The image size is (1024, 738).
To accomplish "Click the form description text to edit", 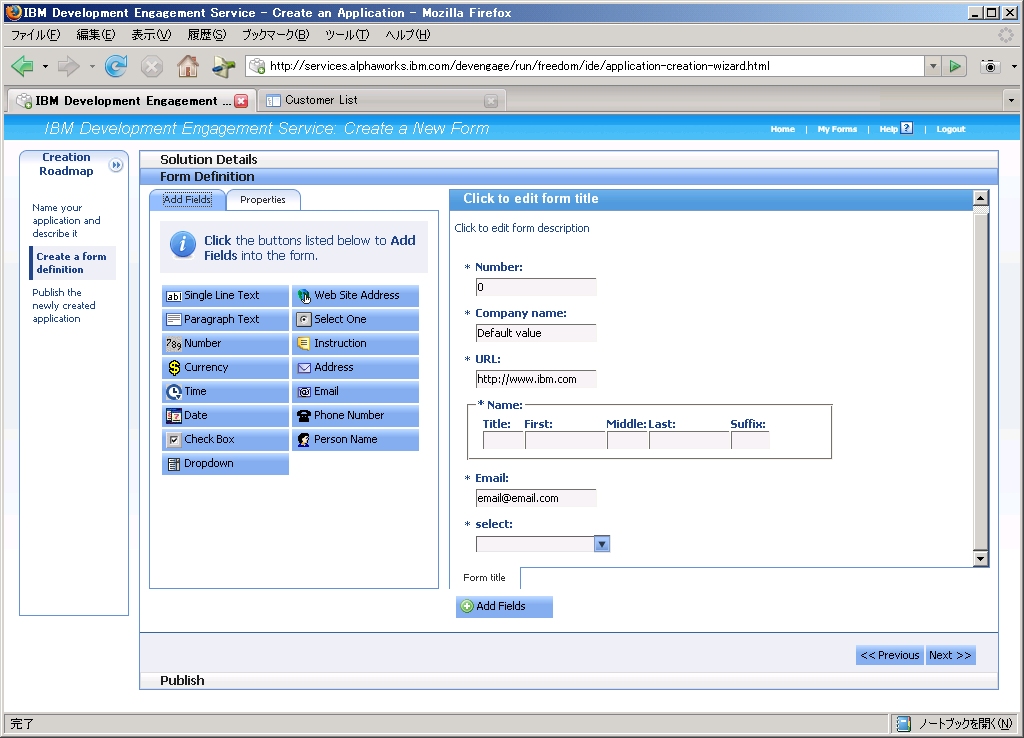I will 522,228.
